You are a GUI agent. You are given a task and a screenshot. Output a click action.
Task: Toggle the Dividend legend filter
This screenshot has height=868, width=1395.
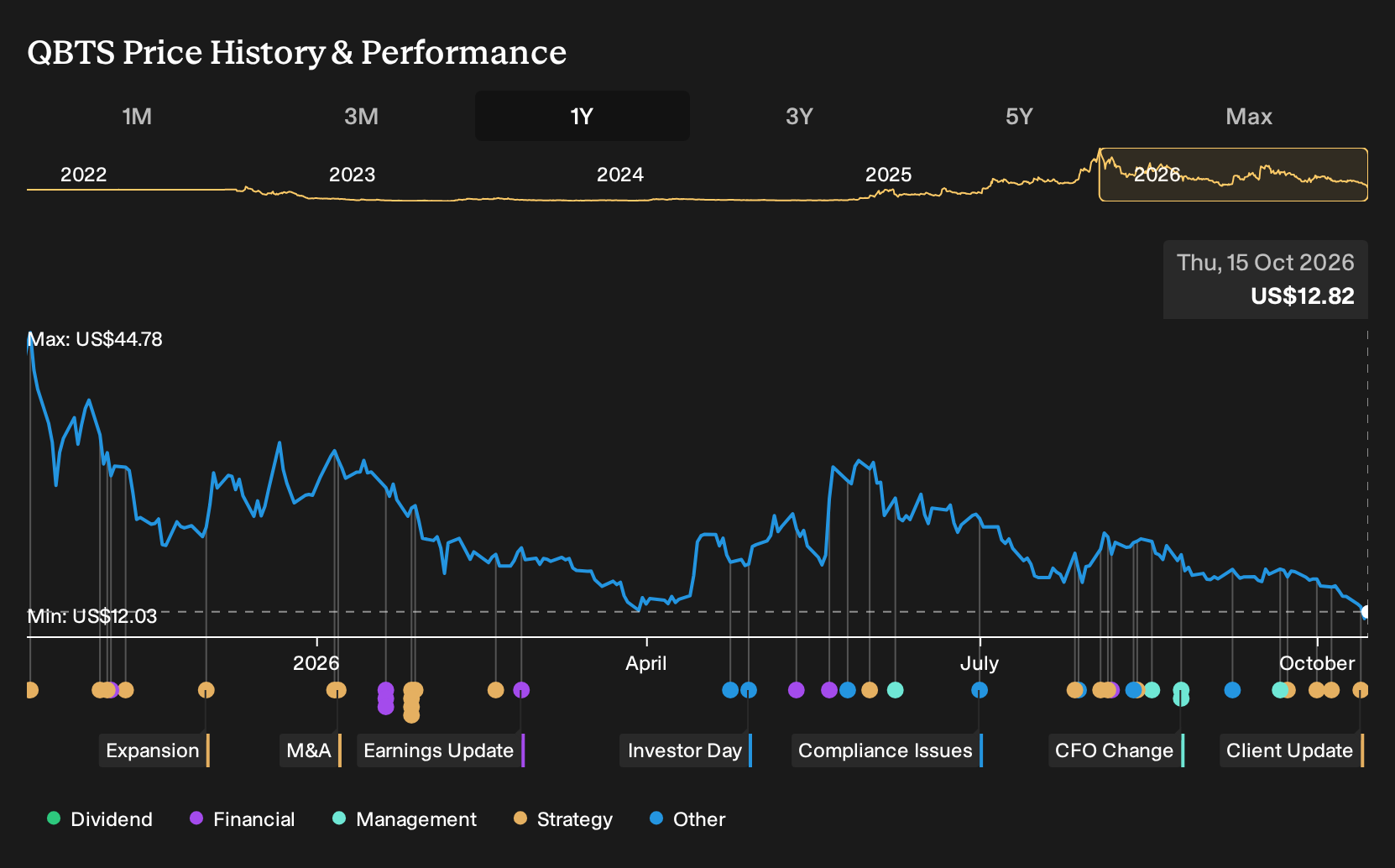(x=100, y=819)
